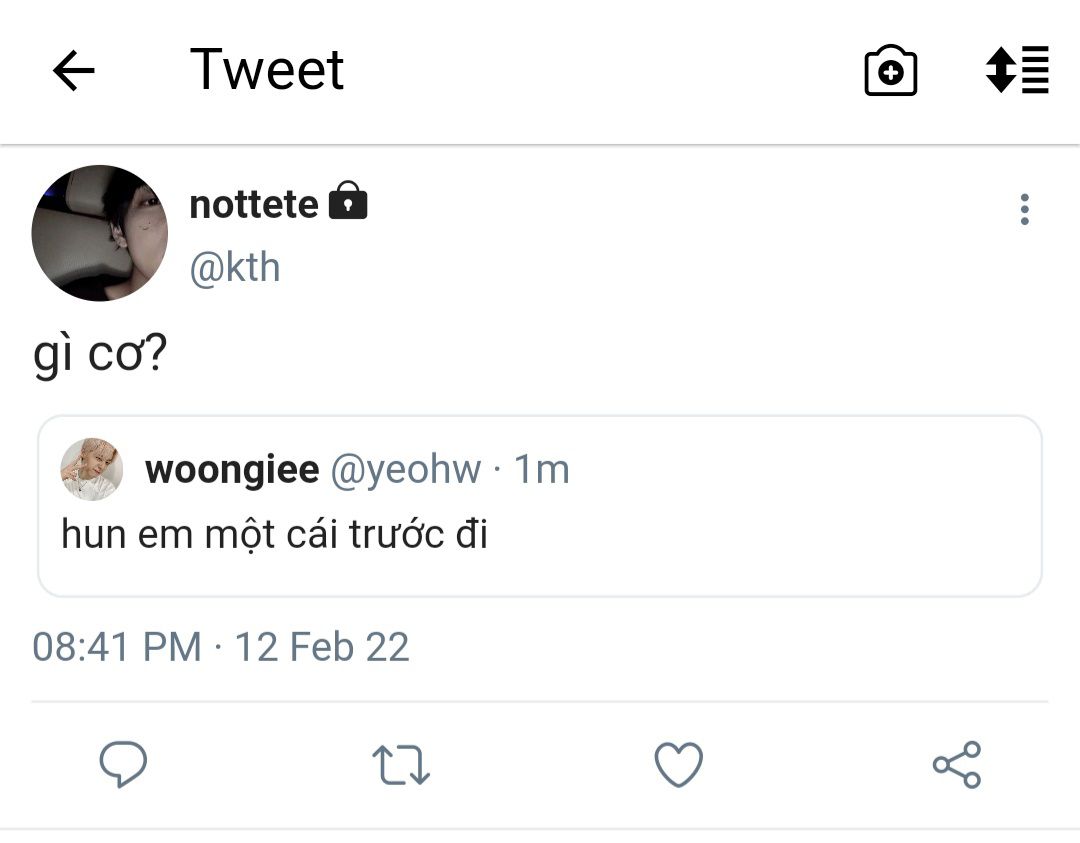Open nottete's profile picture
Screen dimensions: 1080x843
coord(100,233)
